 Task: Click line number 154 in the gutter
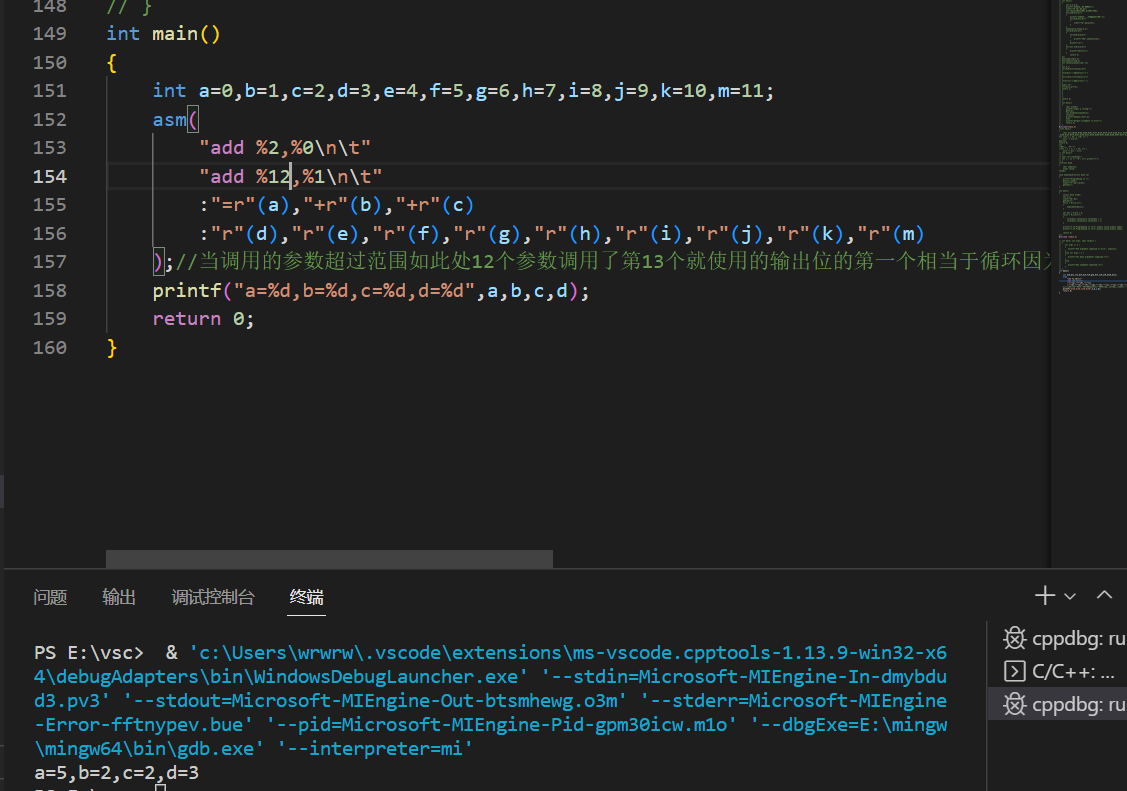pyautogui.click(x=50, y=177)
